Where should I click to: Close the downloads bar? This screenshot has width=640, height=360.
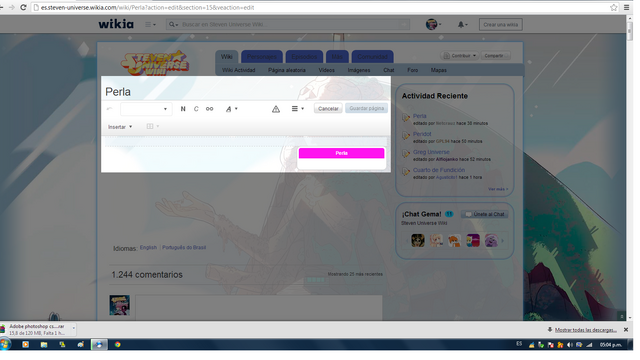(x=626, y=329)
